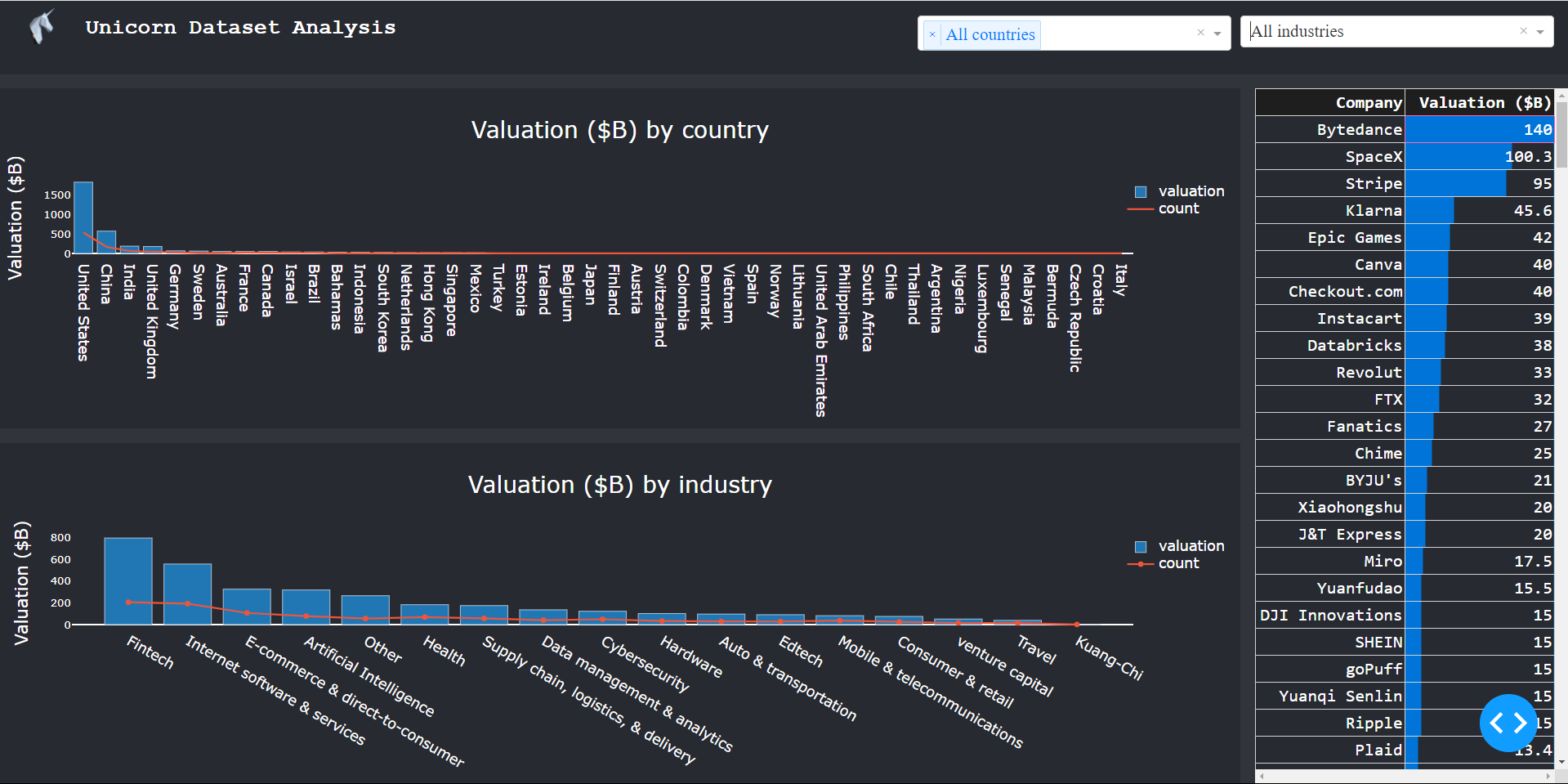Select the Miro company cell
This screenshot has height=784, width=1568.
point(1330,561)
